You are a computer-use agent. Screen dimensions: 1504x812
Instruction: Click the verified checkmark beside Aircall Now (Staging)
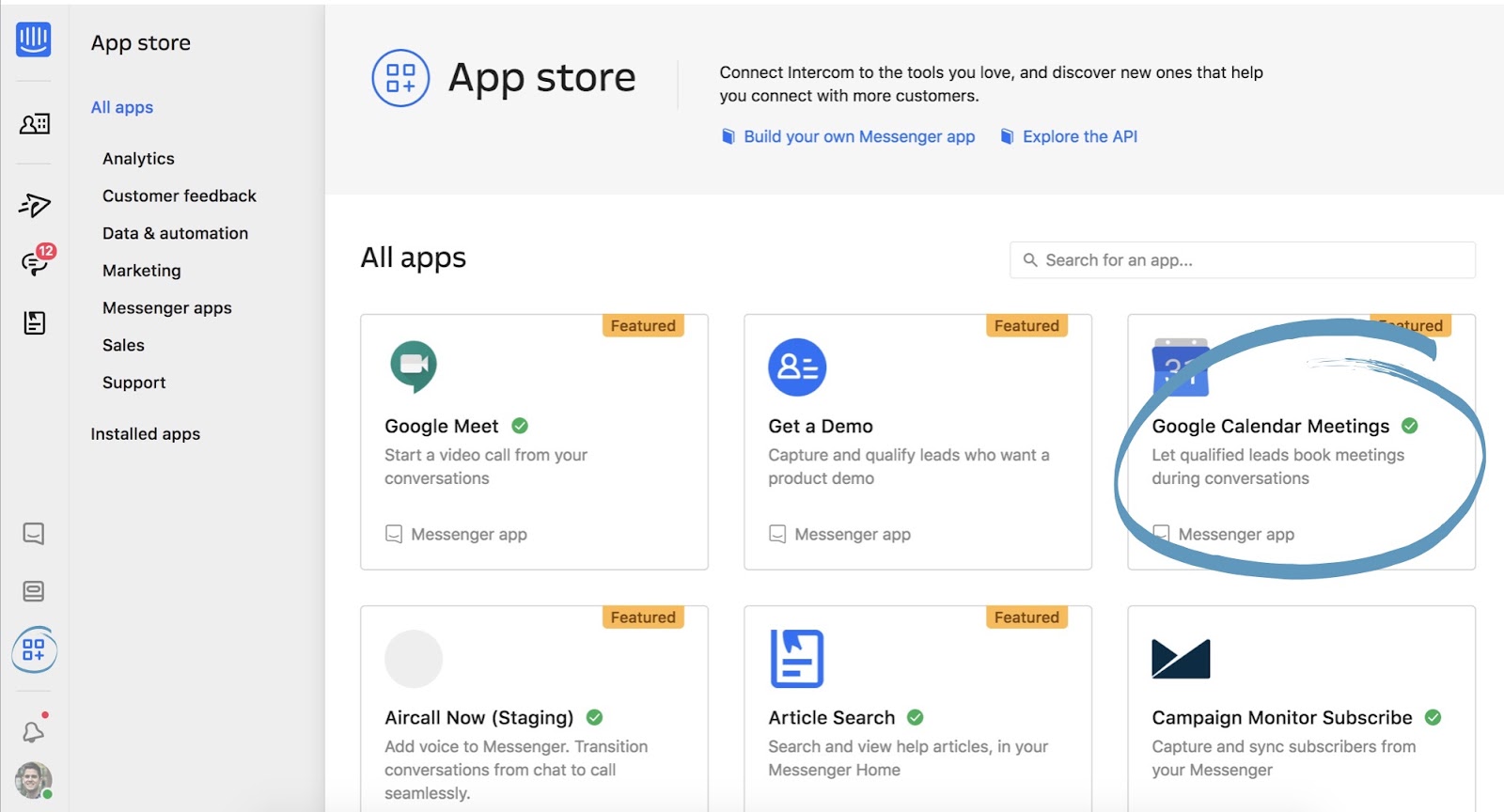[595, 717]
